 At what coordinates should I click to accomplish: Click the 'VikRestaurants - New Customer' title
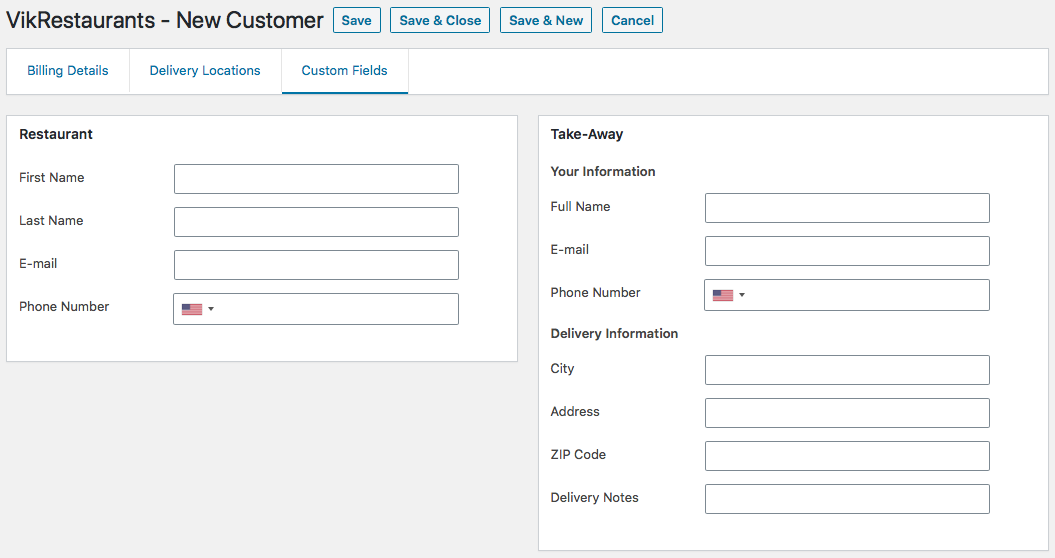pos(165,20)
